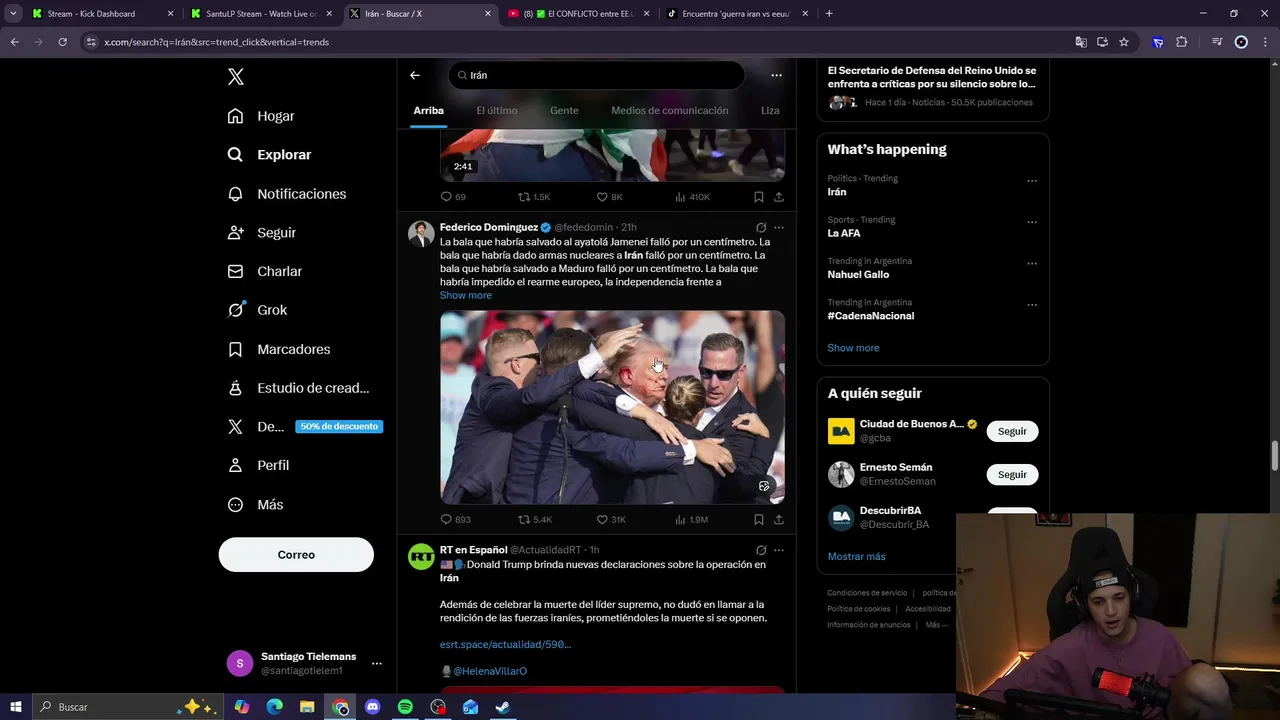
Task: Click Mostrar más under A quién seguir
Action: point(856,556)
